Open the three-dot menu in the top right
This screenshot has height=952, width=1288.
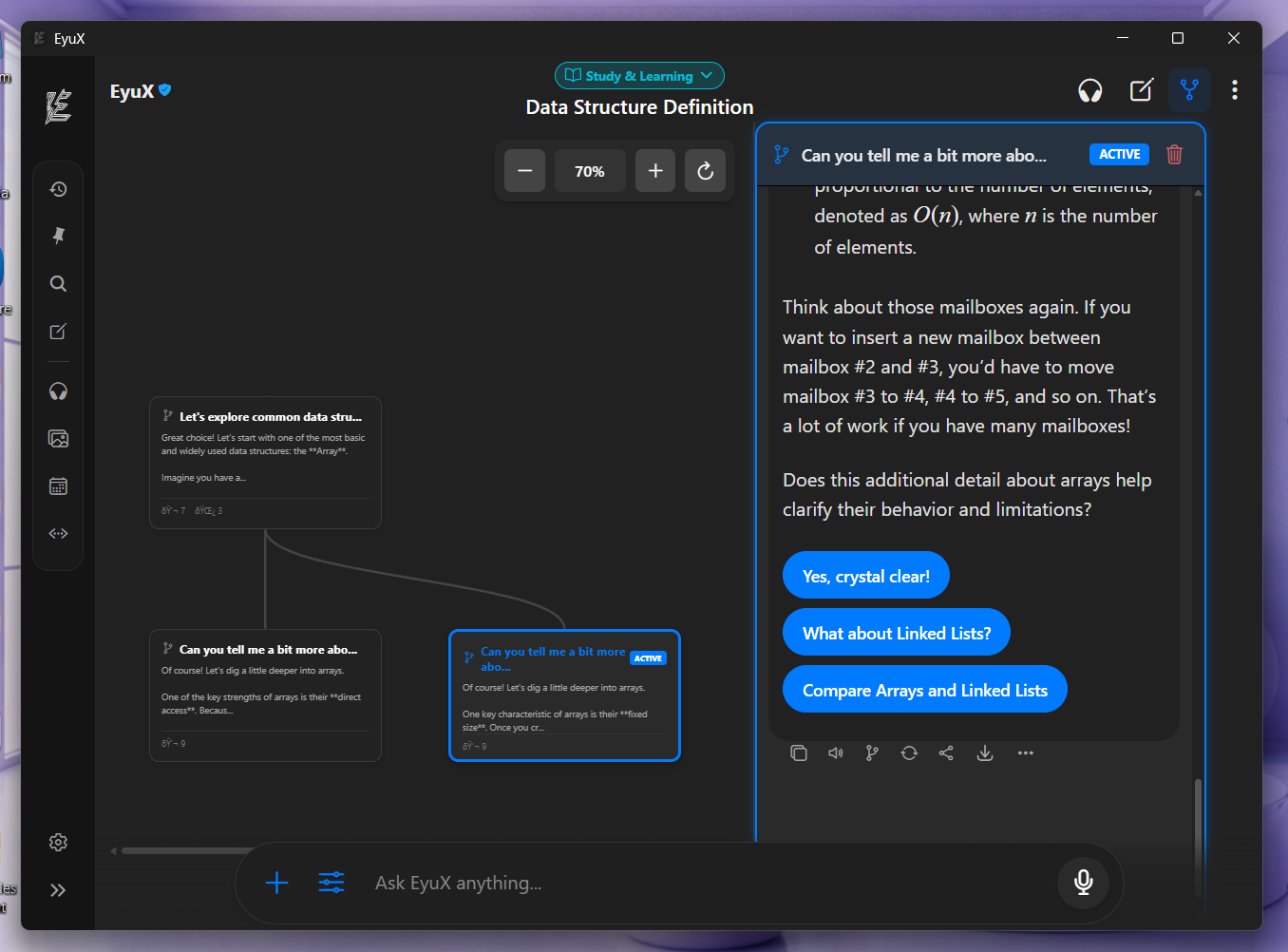pos(1234,89)
